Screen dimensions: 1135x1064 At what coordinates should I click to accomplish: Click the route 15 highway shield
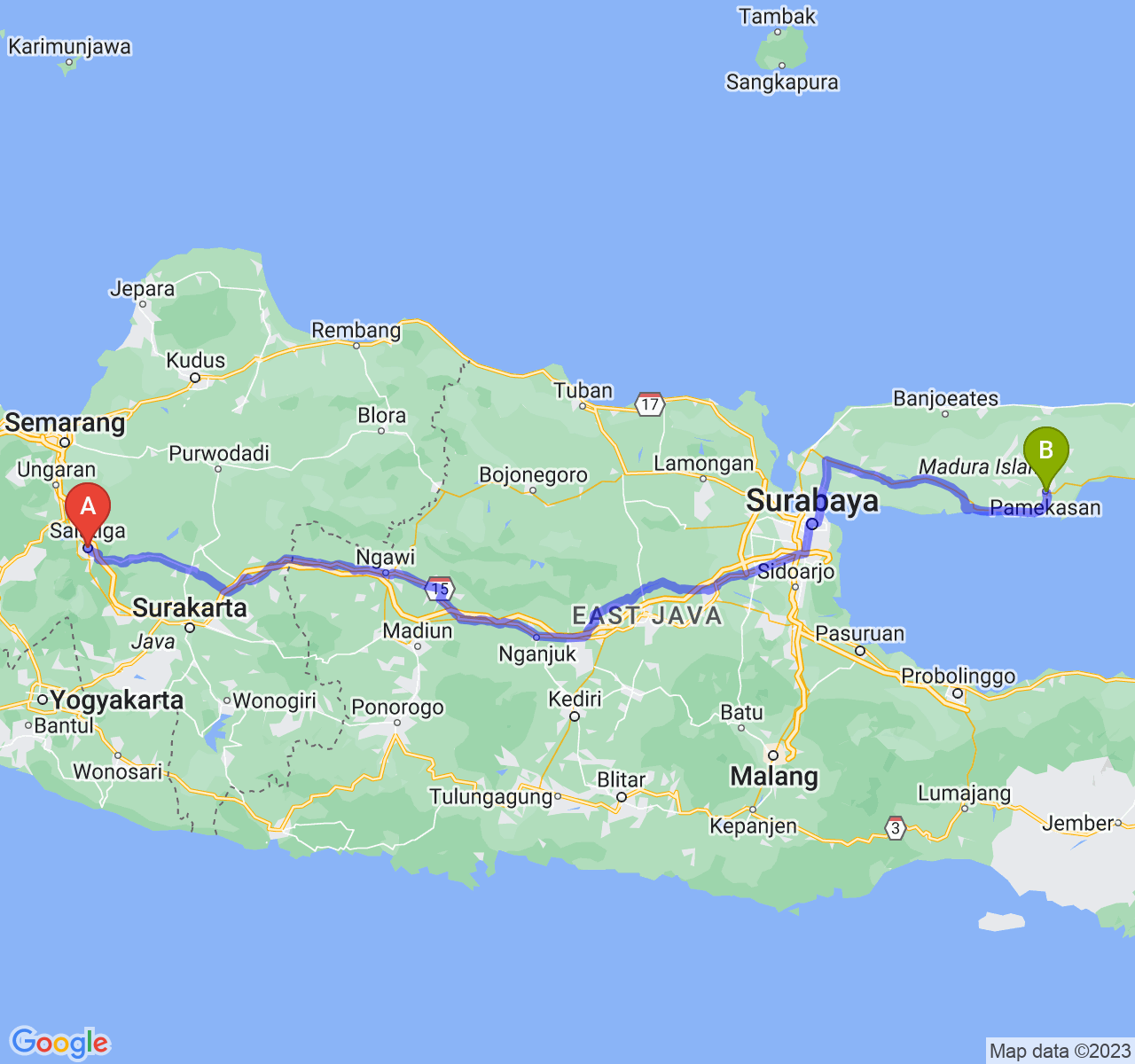(440, 587)
